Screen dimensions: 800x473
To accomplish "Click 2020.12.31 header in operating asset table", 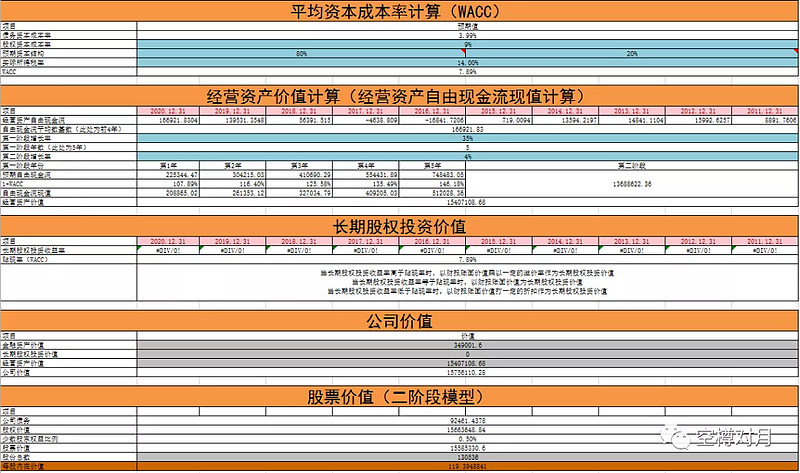I will pyautogui.click(x=168, y=111).
